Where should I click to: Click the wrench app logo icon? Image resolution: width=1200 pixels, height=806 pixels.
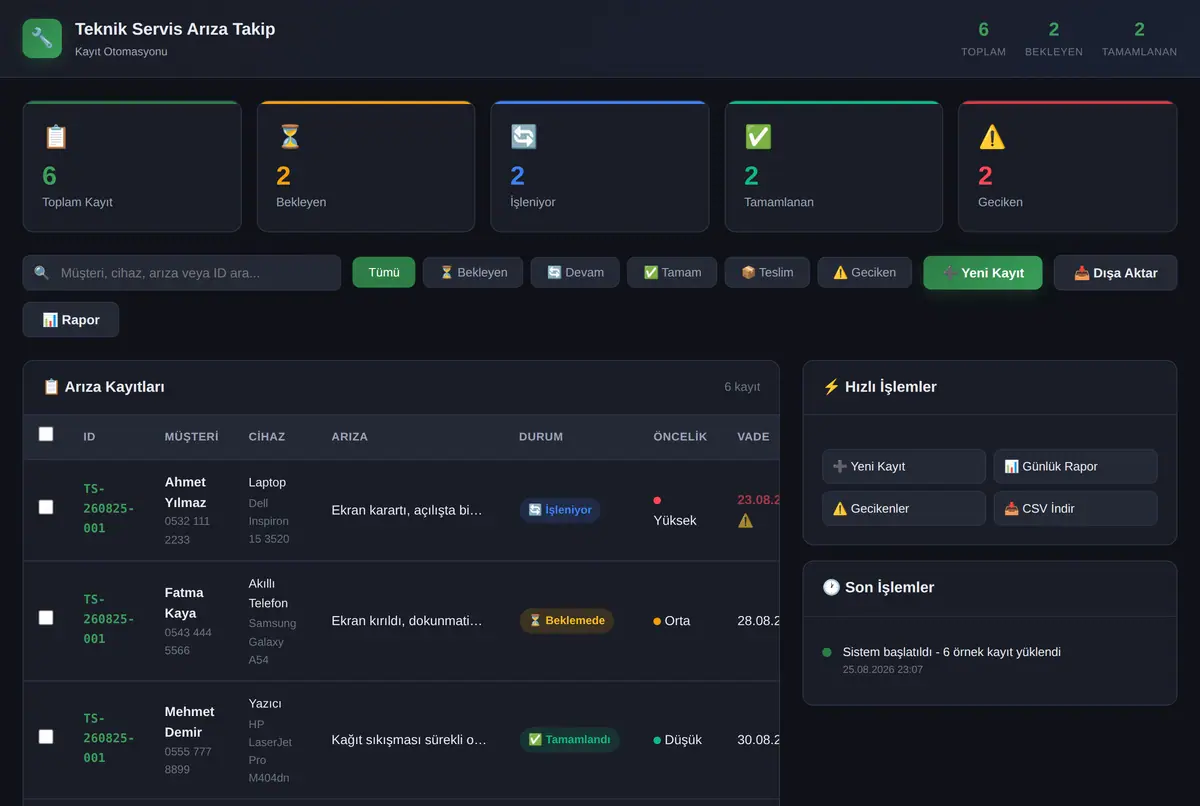42,38
